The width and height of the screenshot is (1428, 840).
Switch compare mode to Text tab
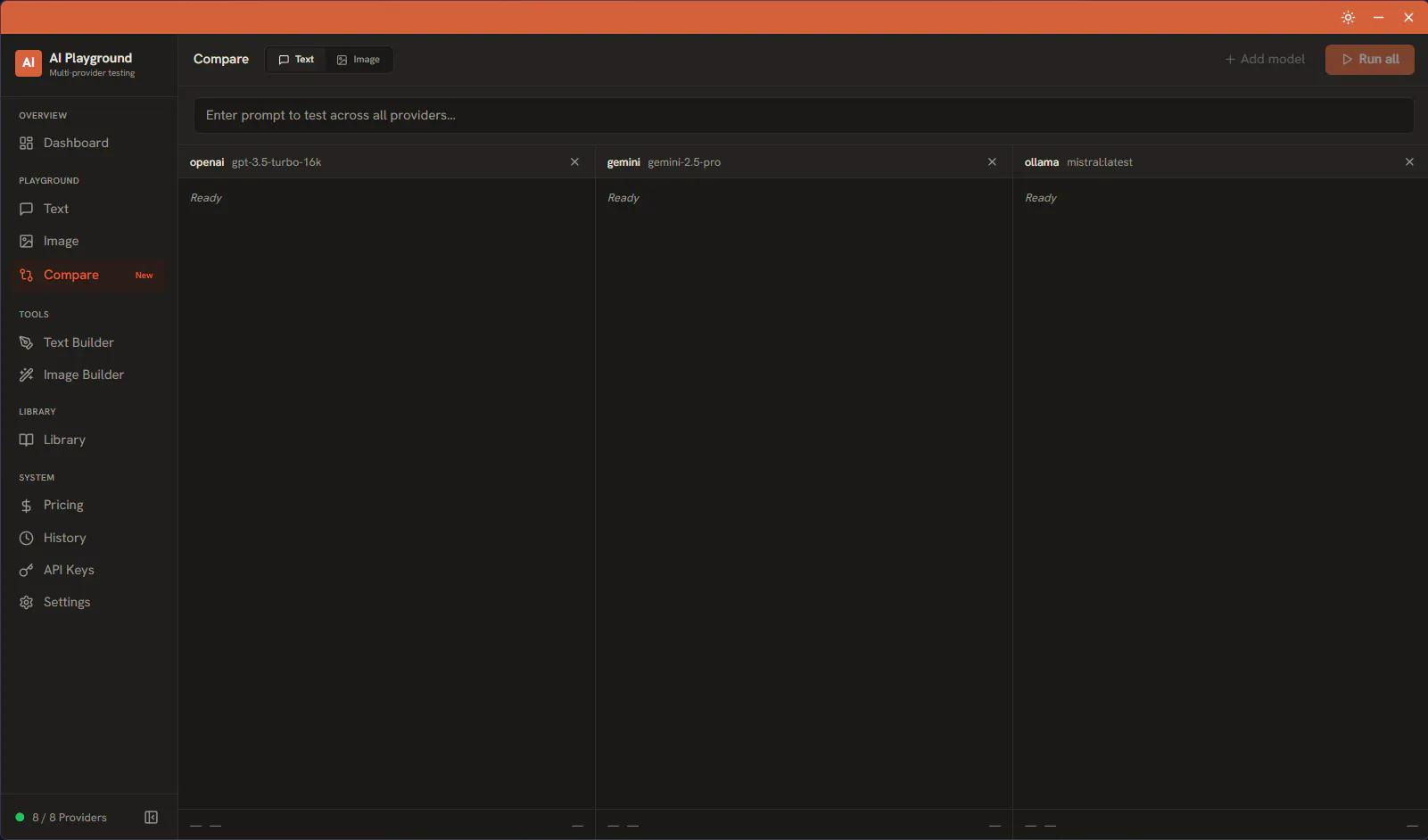pos(296,60)
